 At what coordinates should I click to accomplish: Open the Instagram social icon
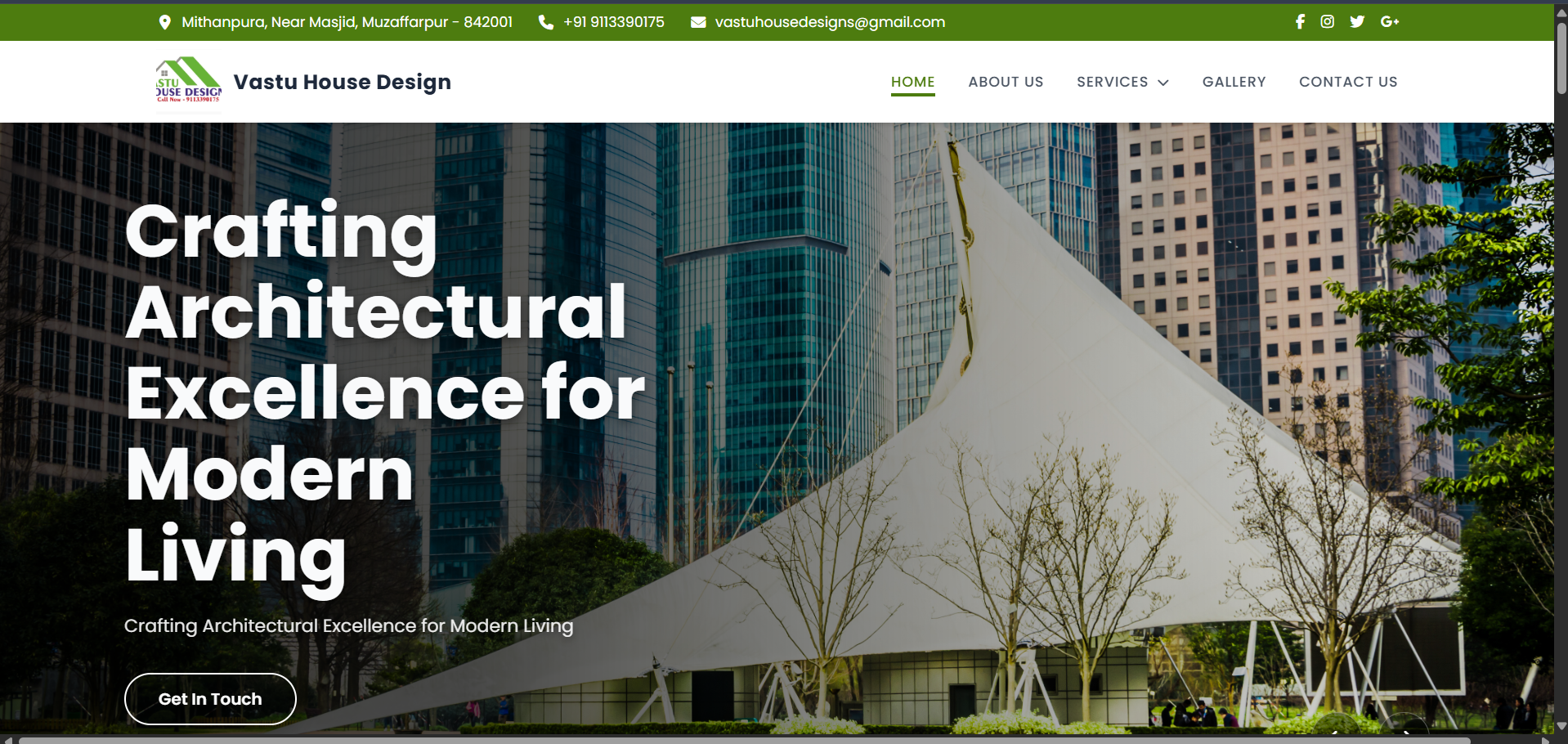(x=1328, y=22)
